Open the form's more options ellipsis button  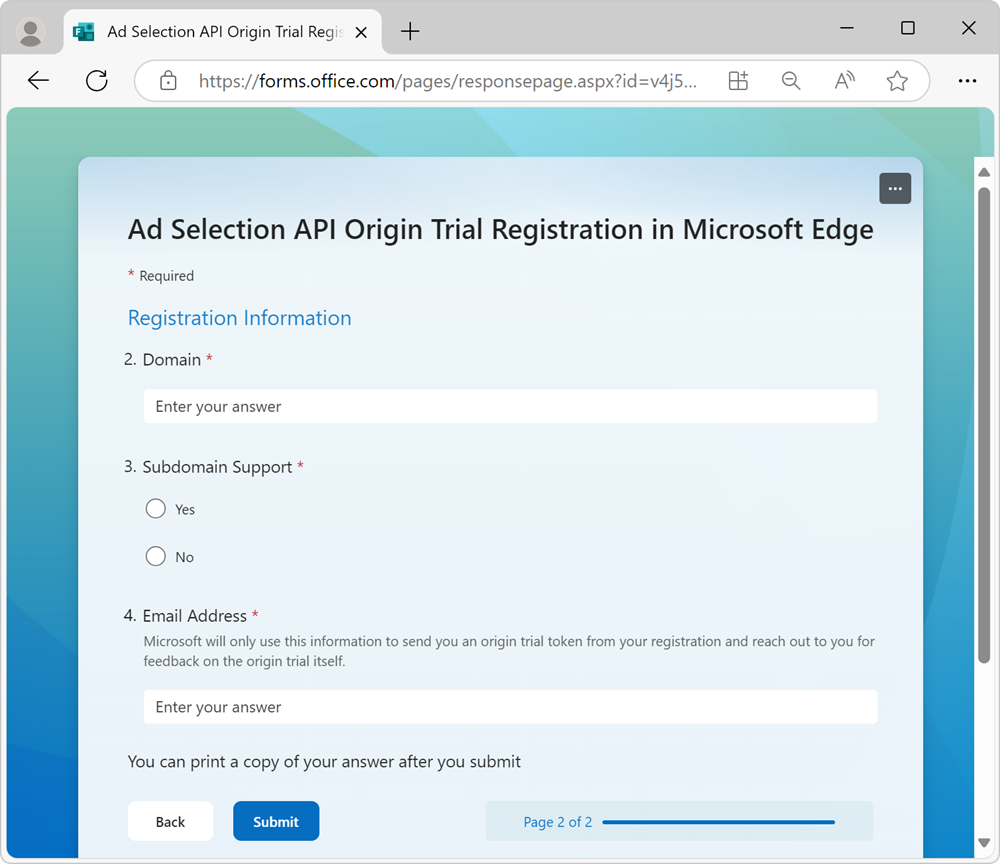coord(895,188)
